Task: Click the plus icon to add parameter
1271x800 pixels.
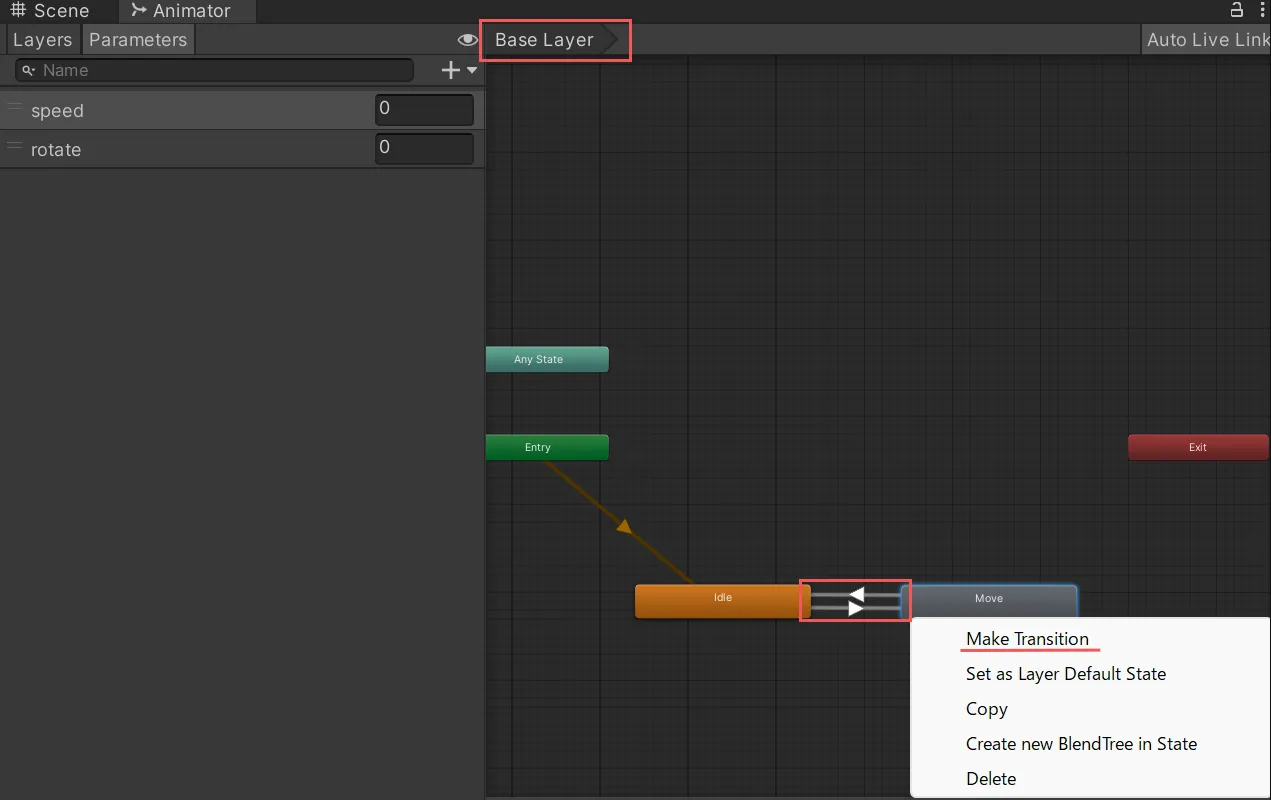Action: (x=451, y=70)
